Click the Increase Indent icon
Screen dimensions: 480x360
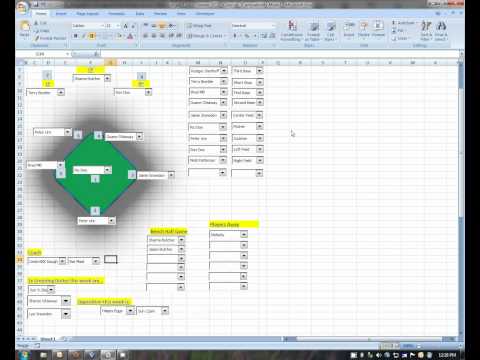coord(179,36)
